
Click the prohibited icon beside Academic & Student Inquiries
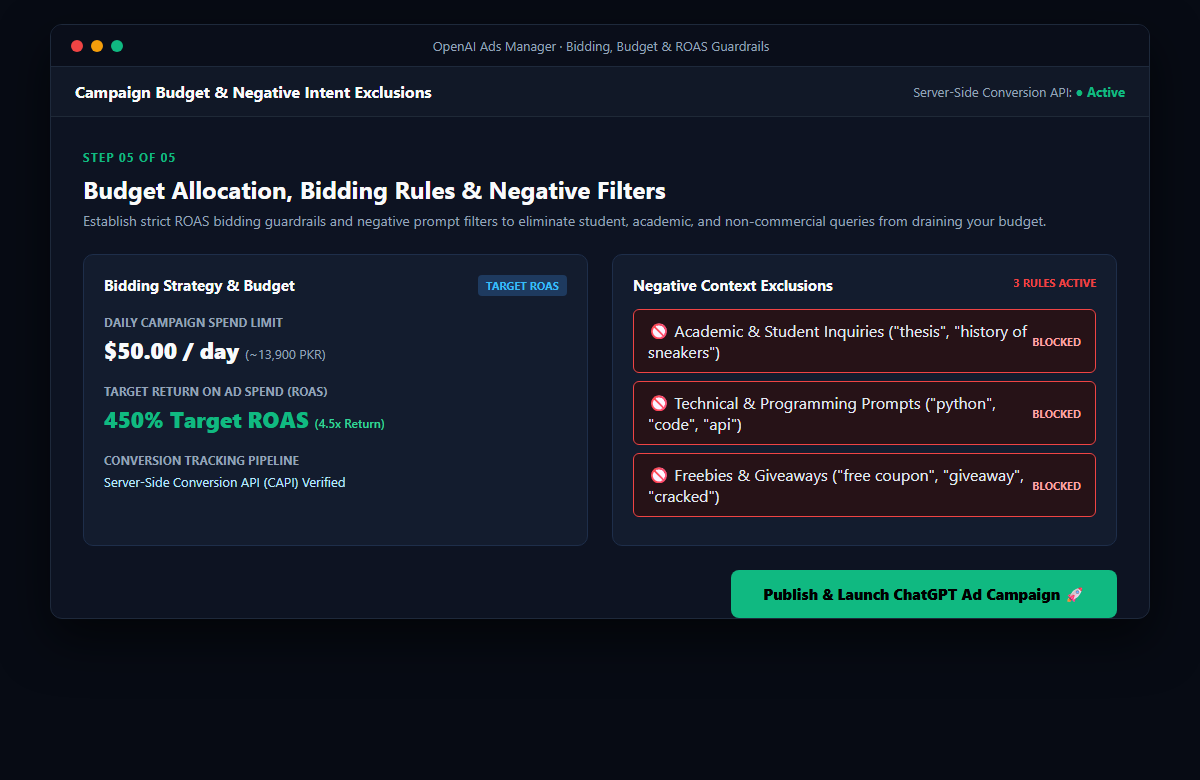pos(659,331)
